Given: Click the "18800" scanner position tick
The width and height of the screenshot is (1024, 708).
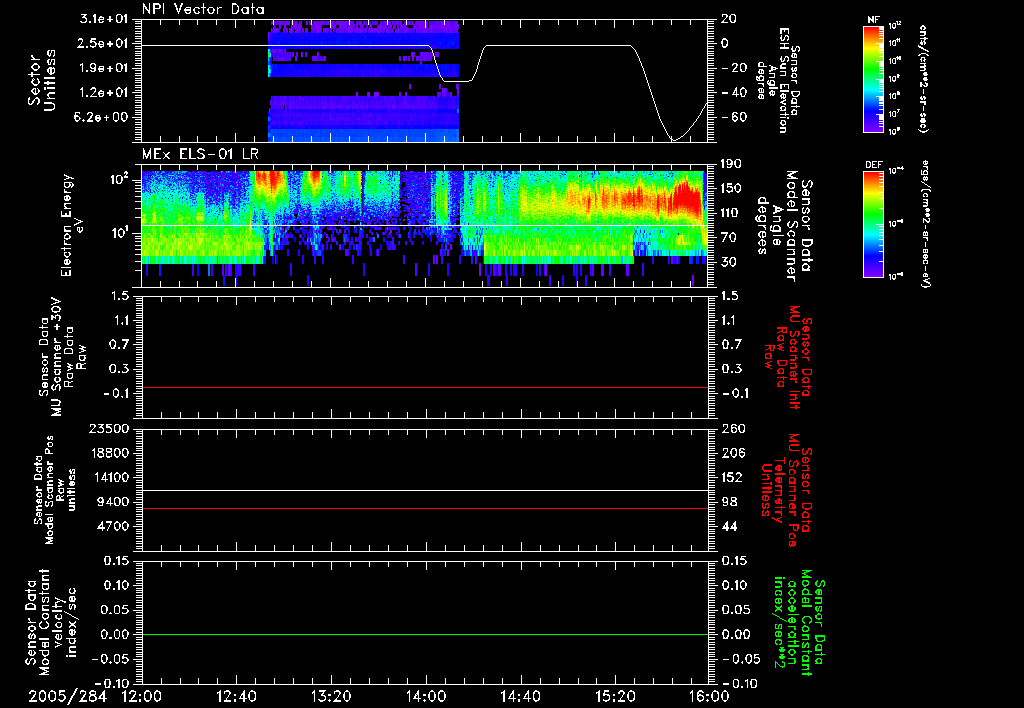Looking at the screenshot, I should 108,453.
